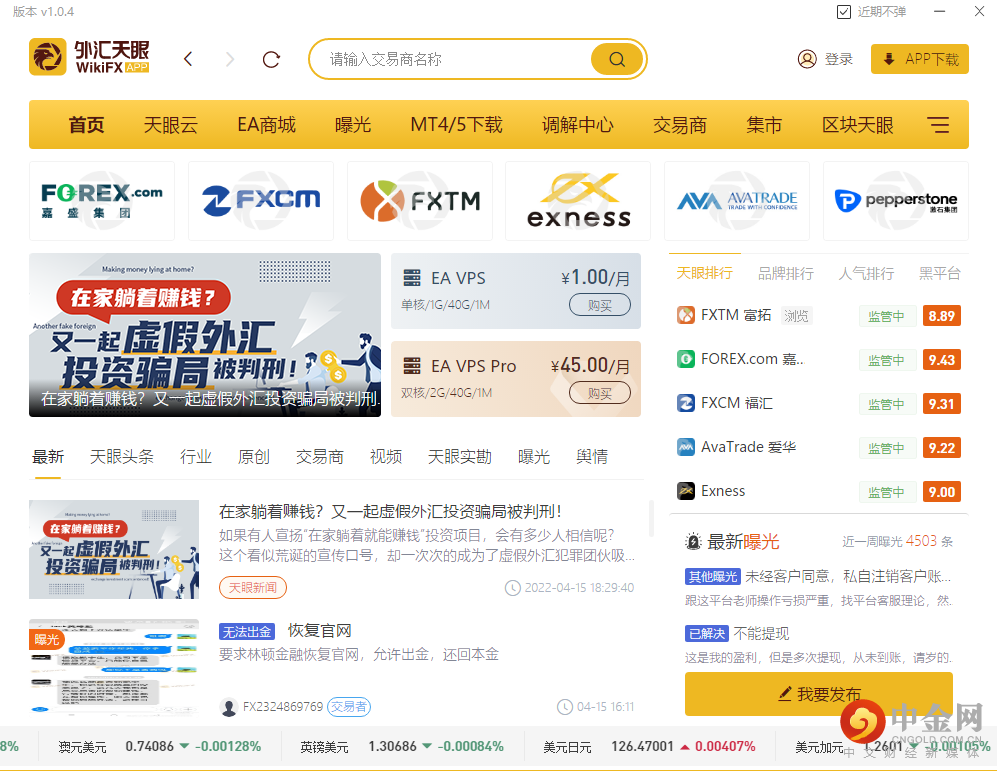Screen dimensions: 997x771
Task: Expand the hamburger menu in navigation bar
Action: coord(938,124)
